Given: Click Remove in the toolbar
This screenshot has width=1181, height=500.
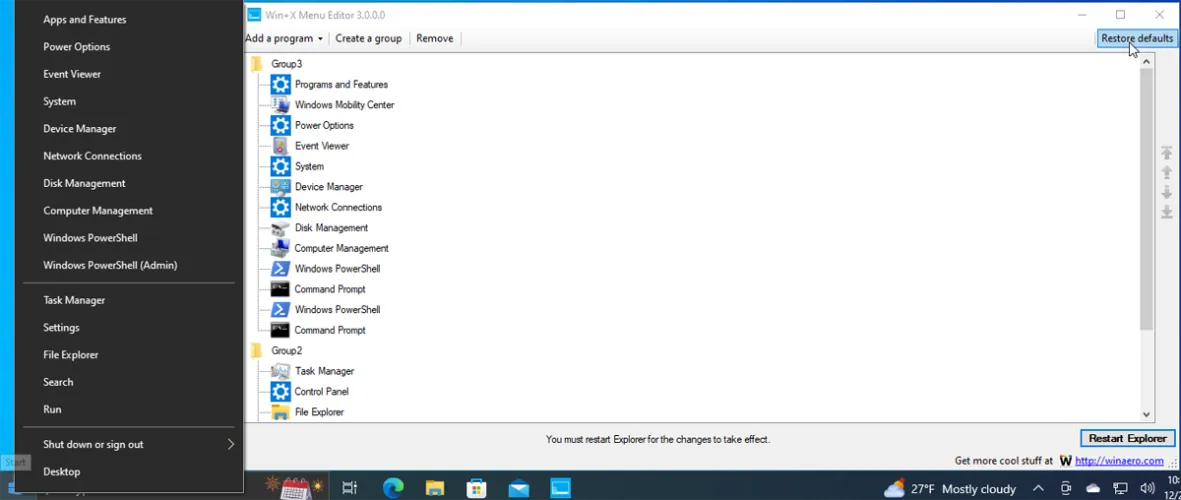Looking at the screenshot, I should (434, 39).
